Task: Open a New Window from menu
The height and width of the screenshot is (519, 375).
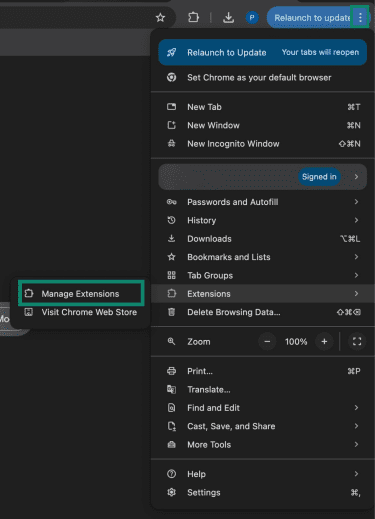Action: (x=263, y=125)
